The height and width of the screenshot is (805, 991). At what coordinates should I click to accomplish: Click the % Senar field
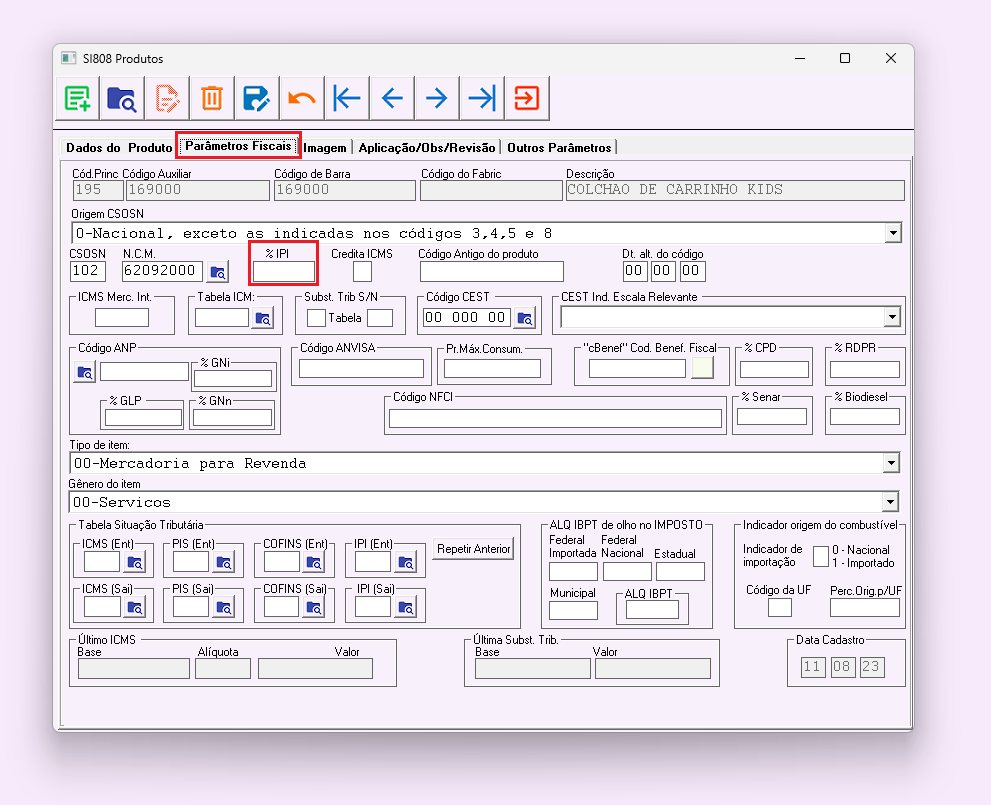[x=772, y=416]
